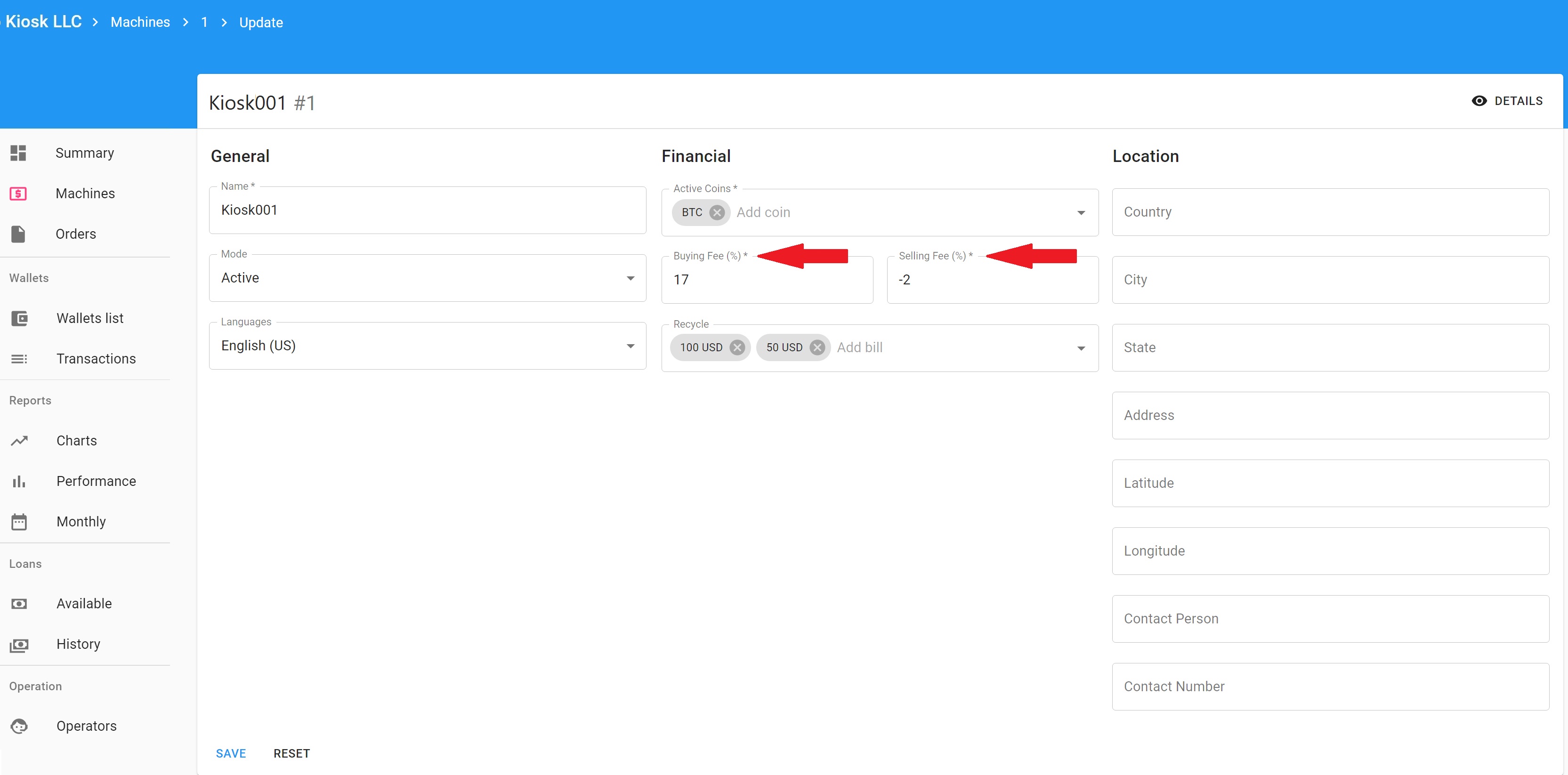The height and width of the screenshot is (775, 1568).
Task: Click the Orders document icon
Action: [18, 234]
